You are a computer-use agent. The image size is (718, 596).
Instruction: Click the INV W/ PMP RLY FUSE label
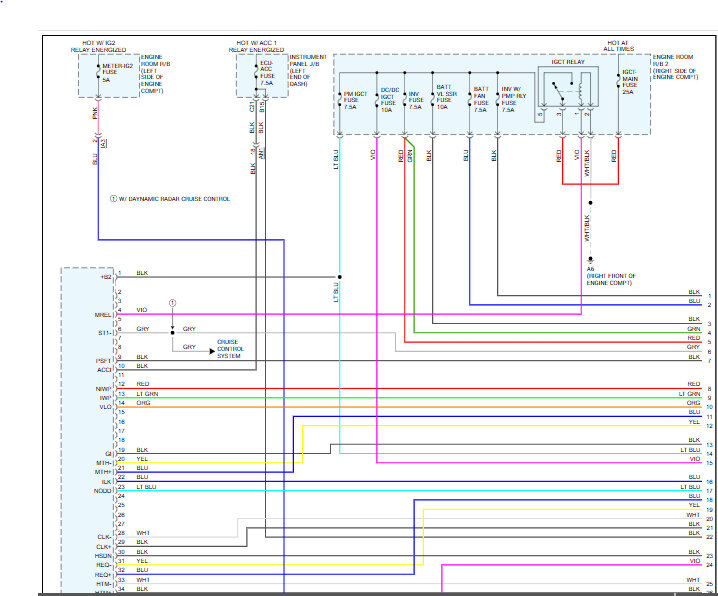click(514, 99)
